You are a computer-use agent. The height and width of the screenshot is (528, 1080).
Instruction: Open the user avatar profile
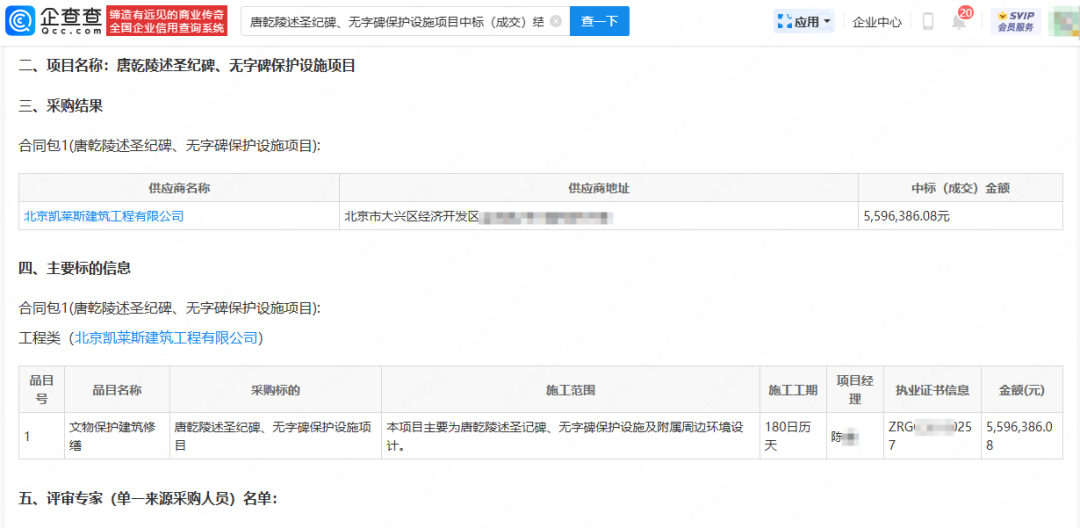coord(1063,21)
